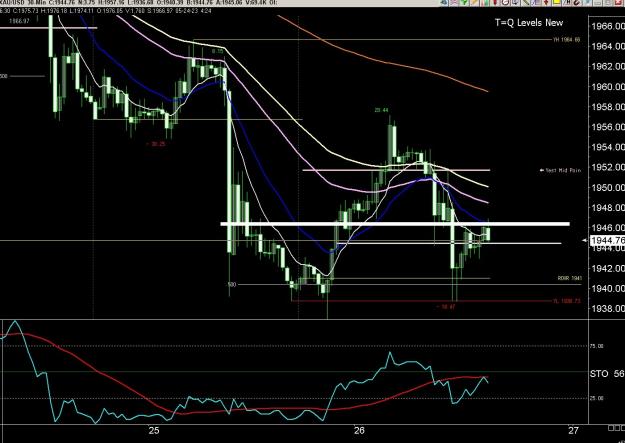Image resolution: width=625 pixels, height=443 pixels.
Task: Click the red '- 30.25' swing label
Action: click(155, 144)
